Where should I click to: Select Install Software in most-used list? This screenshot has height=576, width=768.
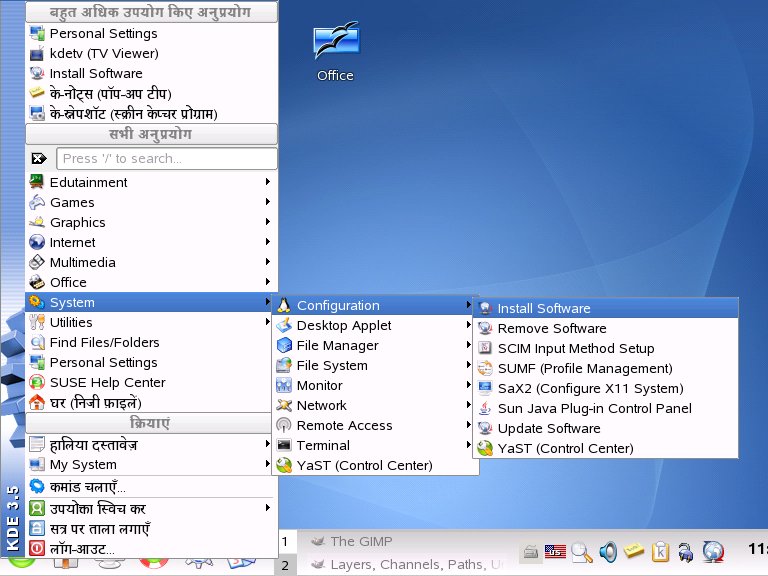point(151,73)
